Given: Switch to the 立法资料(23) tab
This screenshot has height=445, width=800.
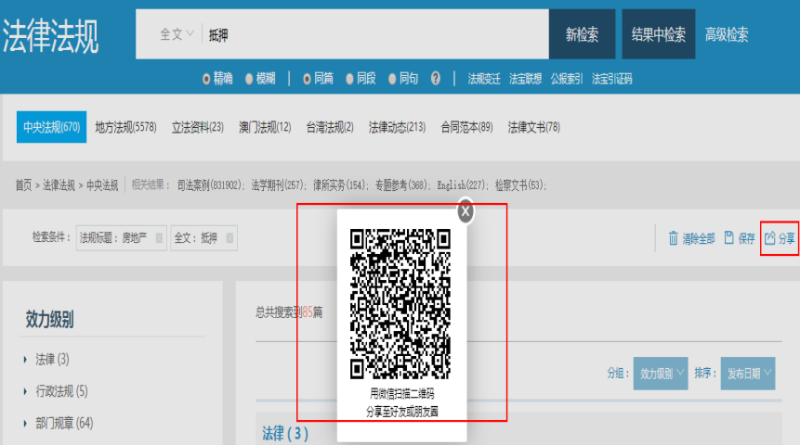Looking at the screenshot, I should pyautogui.click(x=197, y=127).
